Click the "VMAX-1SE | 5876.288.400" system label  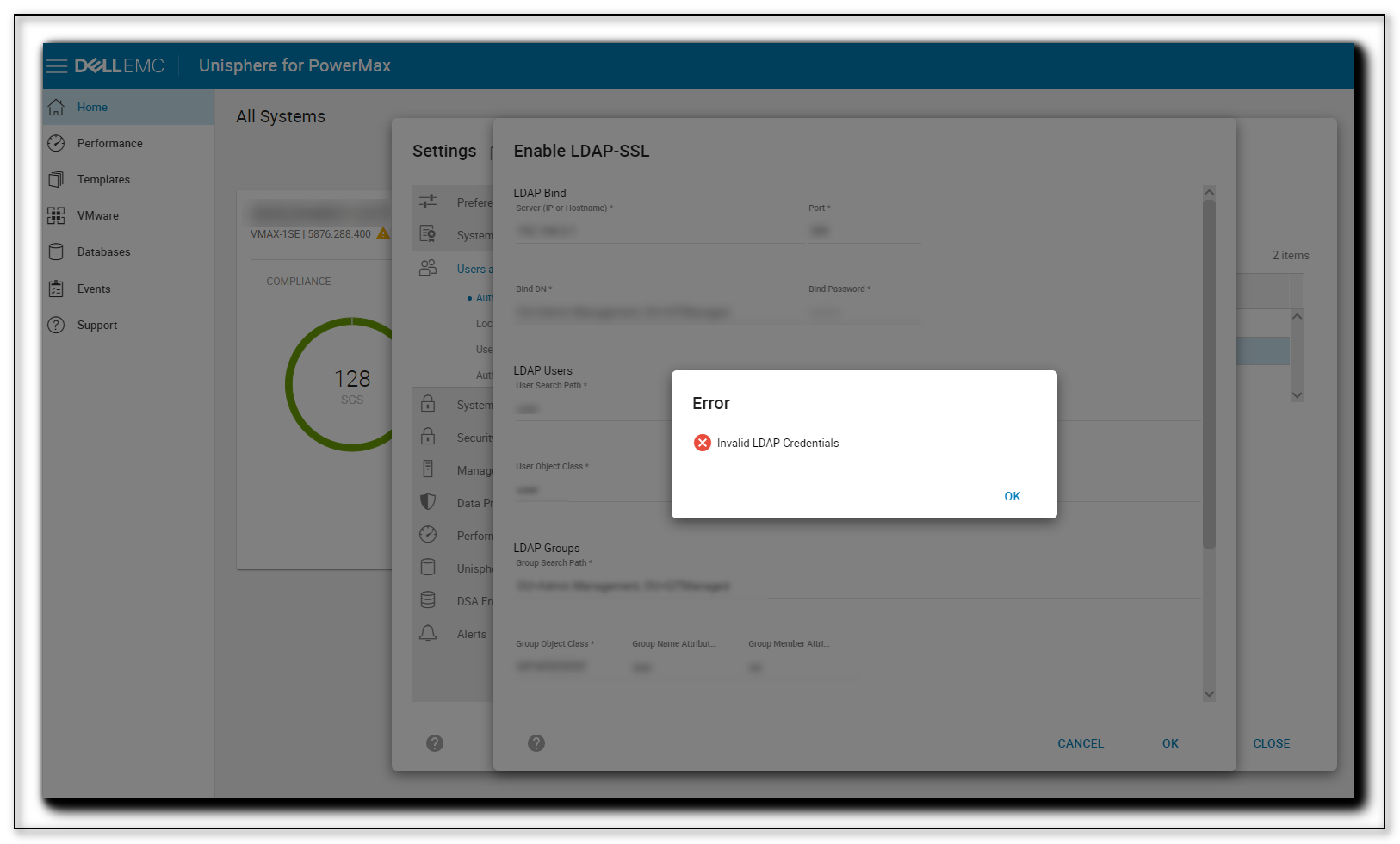click(x=311, y=233)
